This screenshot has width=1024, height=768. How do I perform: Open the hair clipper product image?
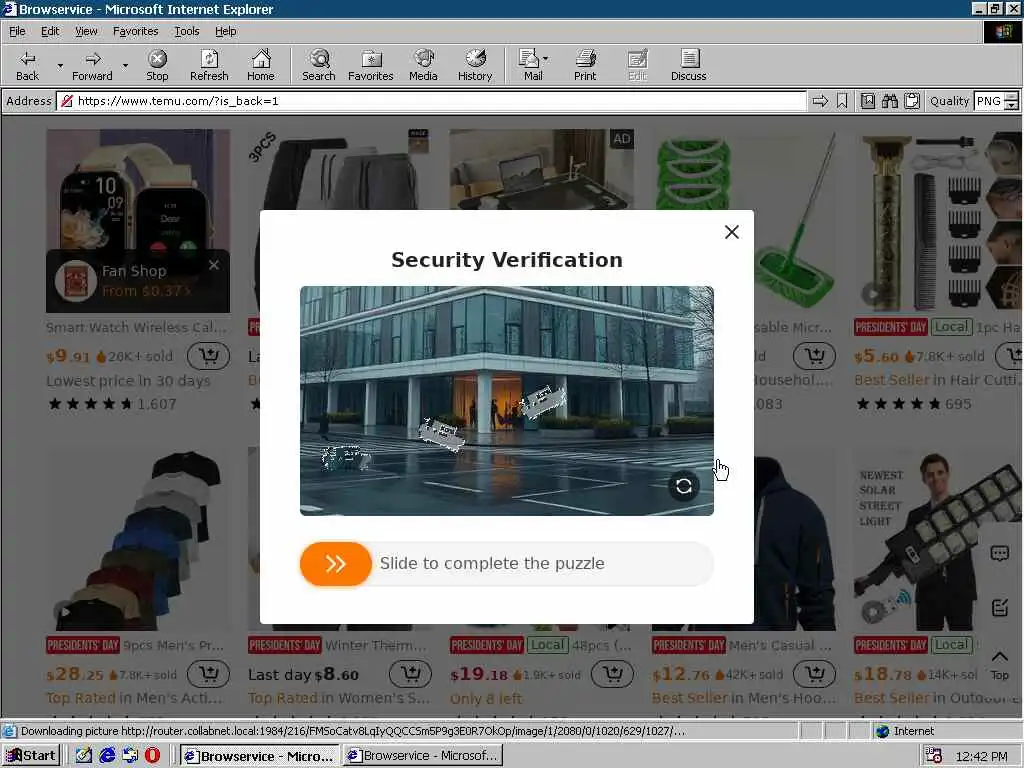[x=939, y=221]
